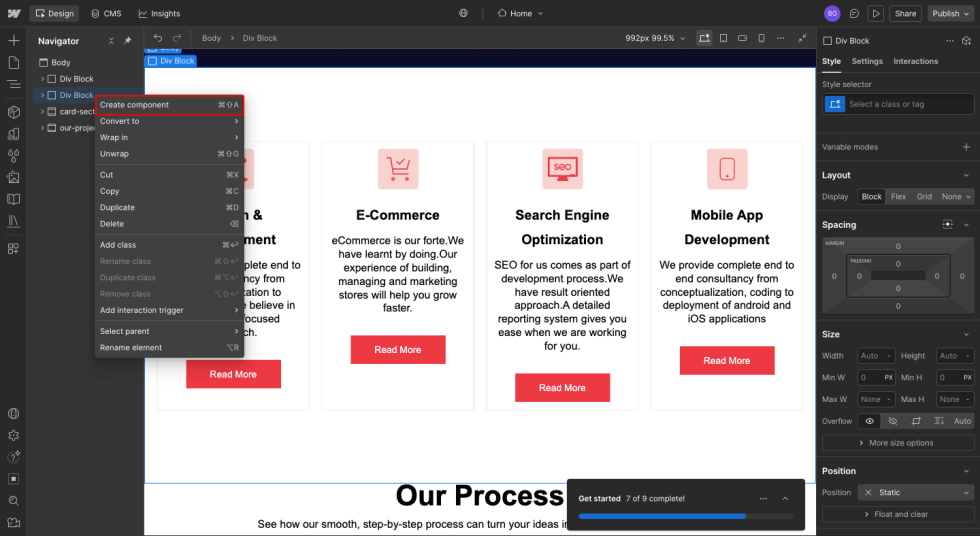Image resolution: width=980 pixels, height=536 pixels.
Task: Collapse the Get started checklist chevron
Action: 785,499
